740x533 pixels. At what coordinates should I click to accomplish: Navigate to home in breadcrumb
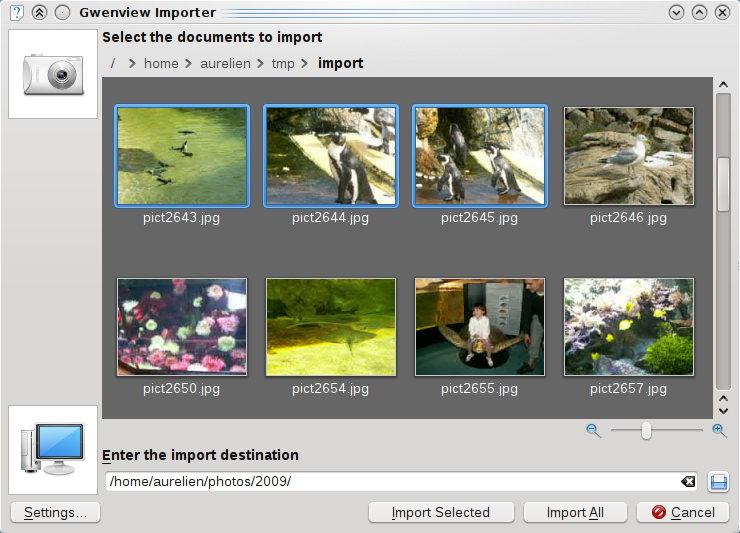(161, 63)
